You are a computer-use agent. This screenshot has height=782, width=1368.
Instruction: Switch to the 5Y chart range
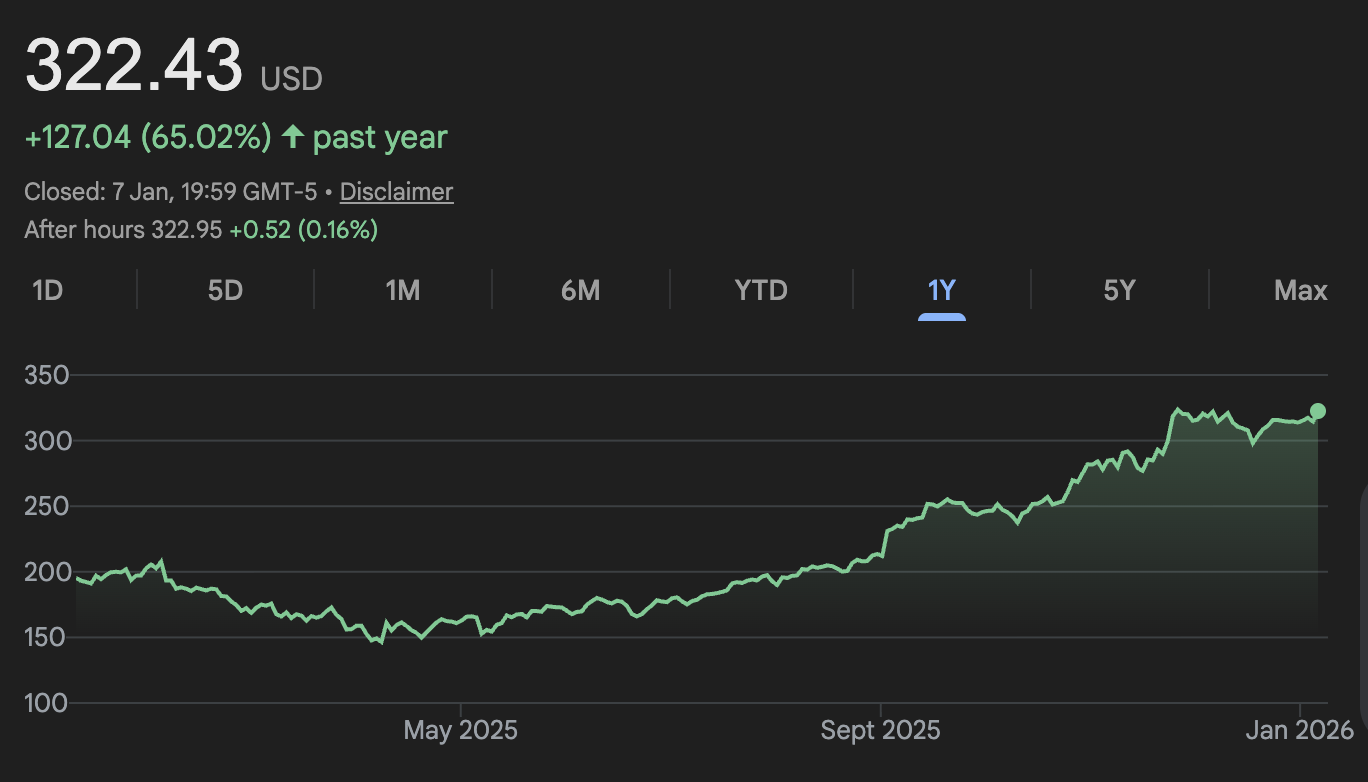1119,290
